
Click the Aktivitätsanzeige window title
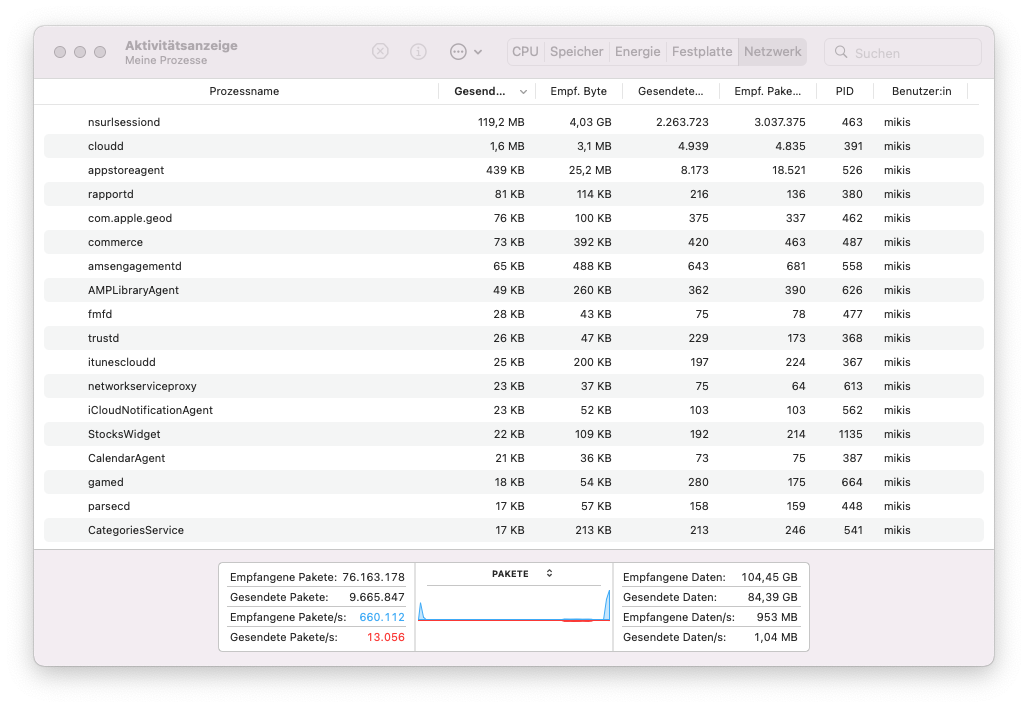pyautogui.click(x=181, y=45)
